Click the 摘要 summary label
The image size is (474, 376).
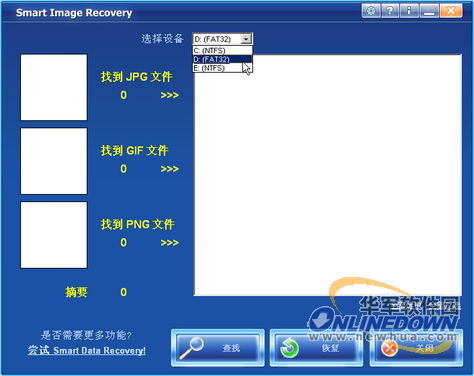pos(76,292)
